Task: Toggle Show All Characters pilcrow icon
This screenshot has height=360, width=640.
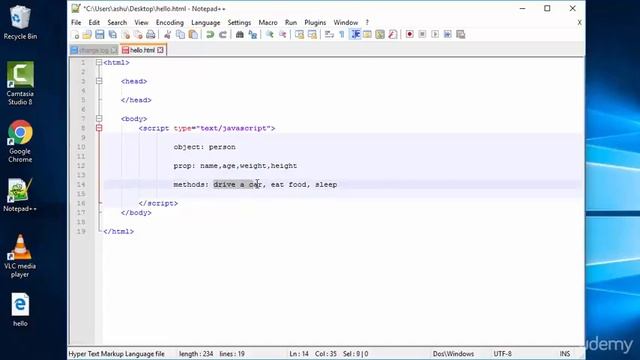Action: click(x=342, y=35)
